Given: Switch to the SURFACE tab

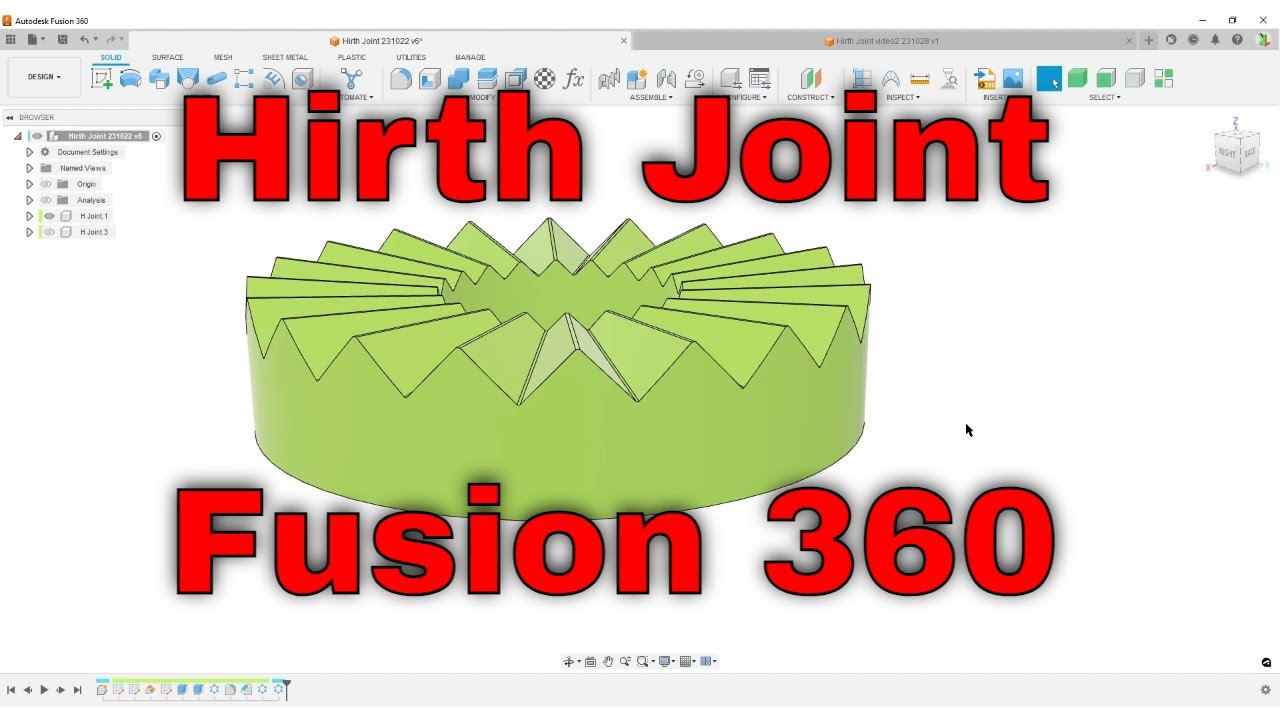Looking at the screenshot, I should [x=168, y=57].
